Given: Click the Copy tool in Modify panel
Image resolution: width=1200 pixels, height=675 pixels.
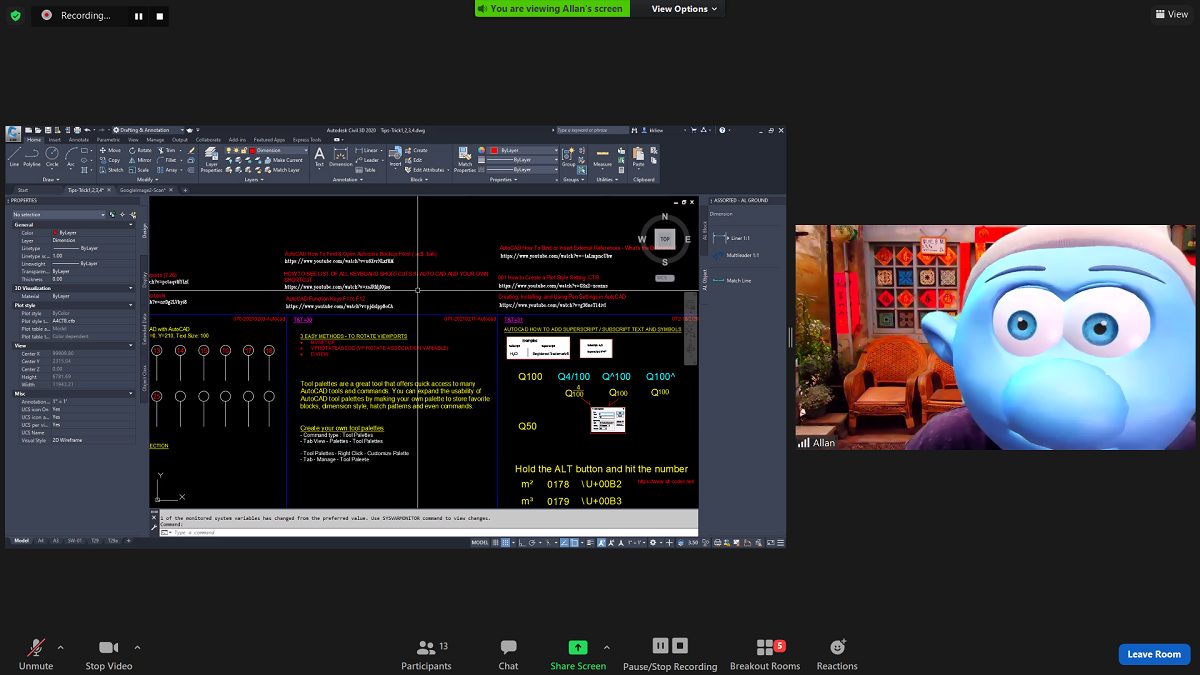Looking at the screenshot, I should click(x=110, y=160).
